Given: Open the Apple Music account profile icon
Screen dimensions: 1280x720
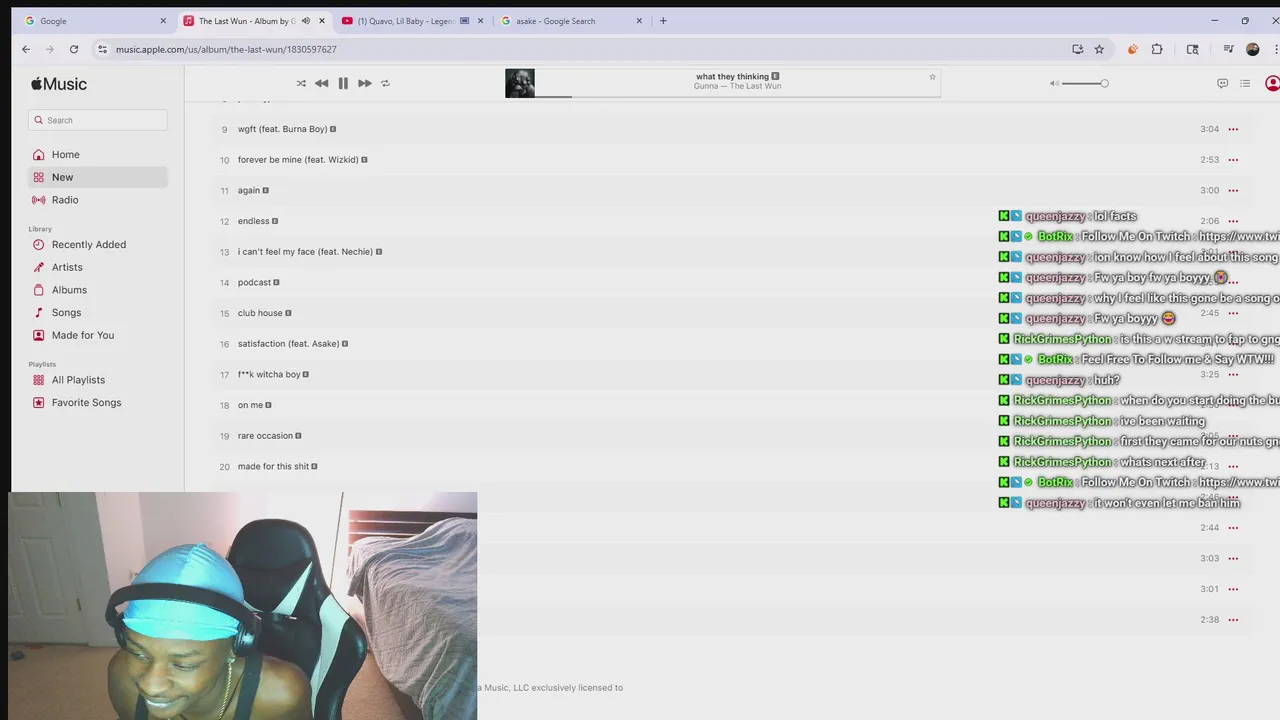Looking at the screenshot, I should coord(1272,83).
